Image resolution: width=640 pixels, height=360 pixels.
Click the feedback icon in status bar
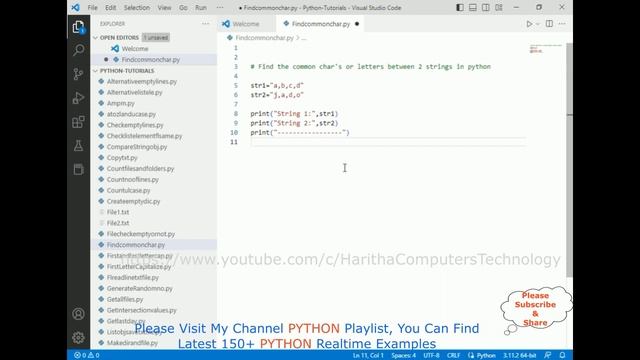pyautogui.click(x=547, y=355)
